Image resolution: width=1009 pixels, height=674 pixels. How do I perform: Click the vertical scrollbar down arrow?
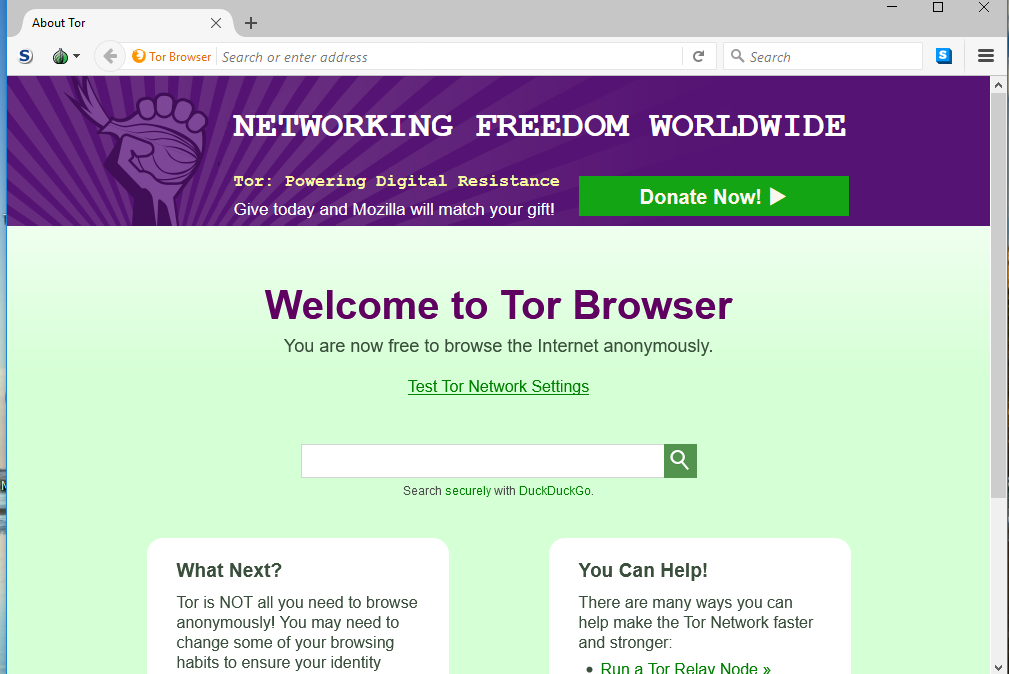point(998,668)
